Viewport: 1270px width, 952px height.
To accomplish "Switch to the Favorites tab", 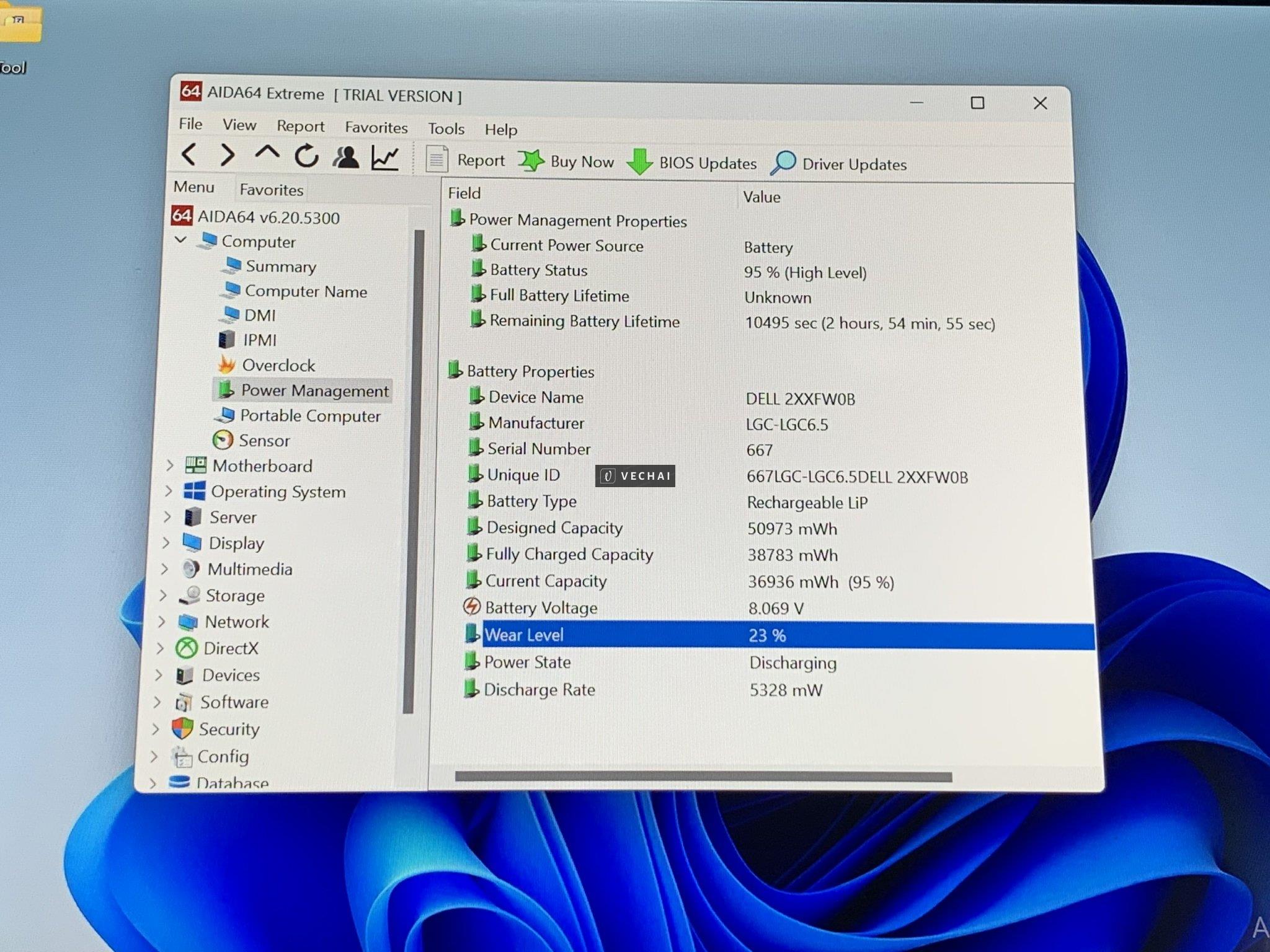I will coord(271,190).
